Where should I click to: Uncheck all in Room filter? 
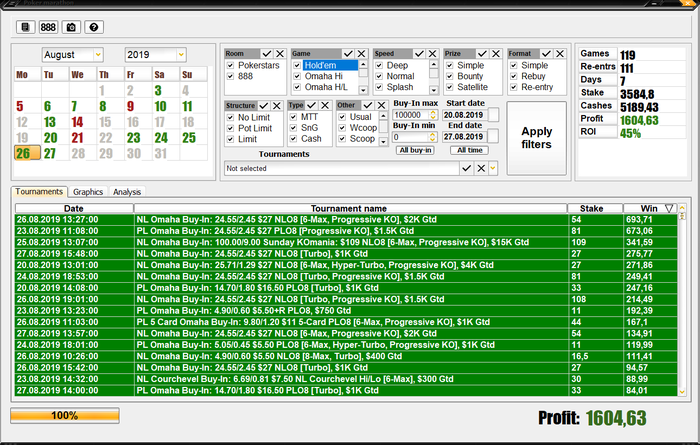(280, 54)
